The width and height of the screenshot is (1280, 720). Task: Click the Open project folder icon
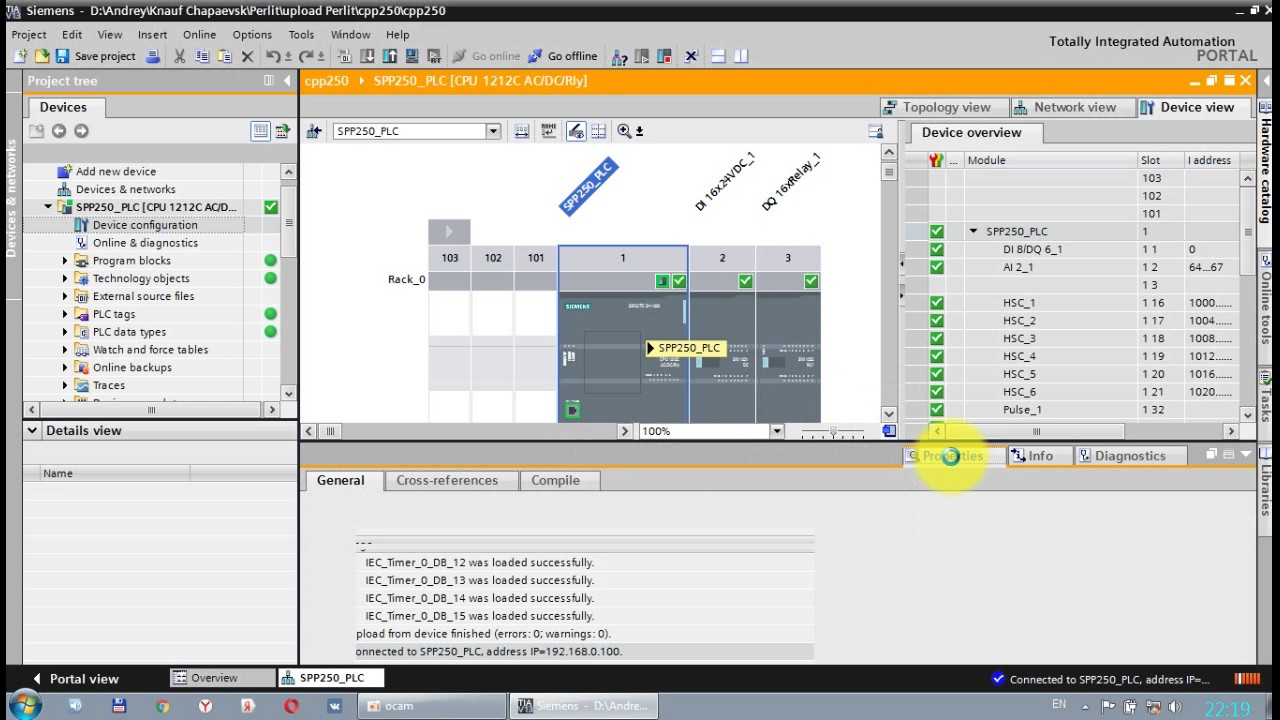(x=42, y=57)
